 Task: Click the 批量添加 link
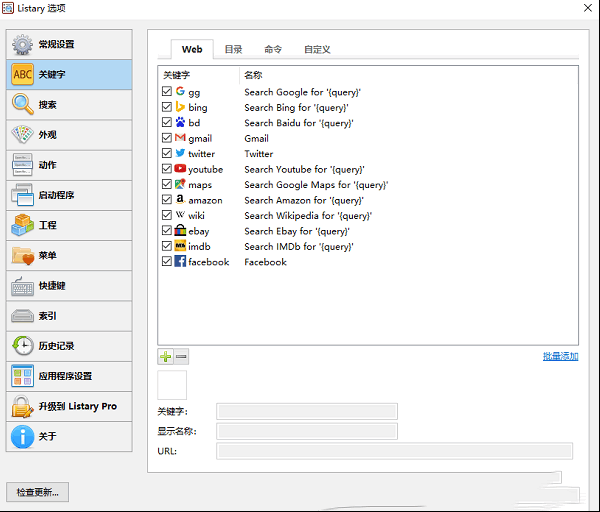point(560,357)
